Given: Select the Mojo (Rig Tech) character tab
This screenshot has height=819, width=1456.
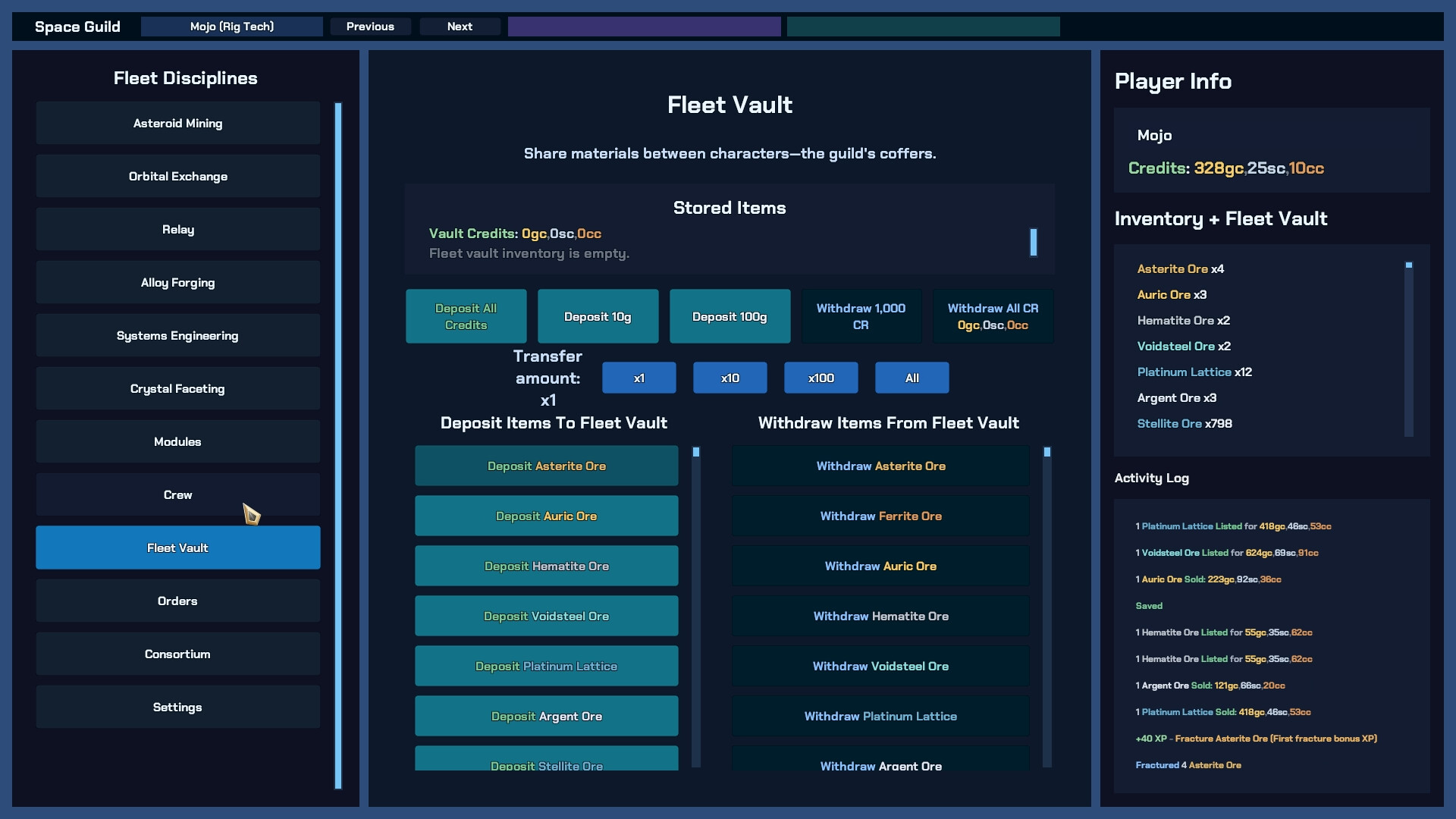Looking at the screenshot, I should 231,27.
